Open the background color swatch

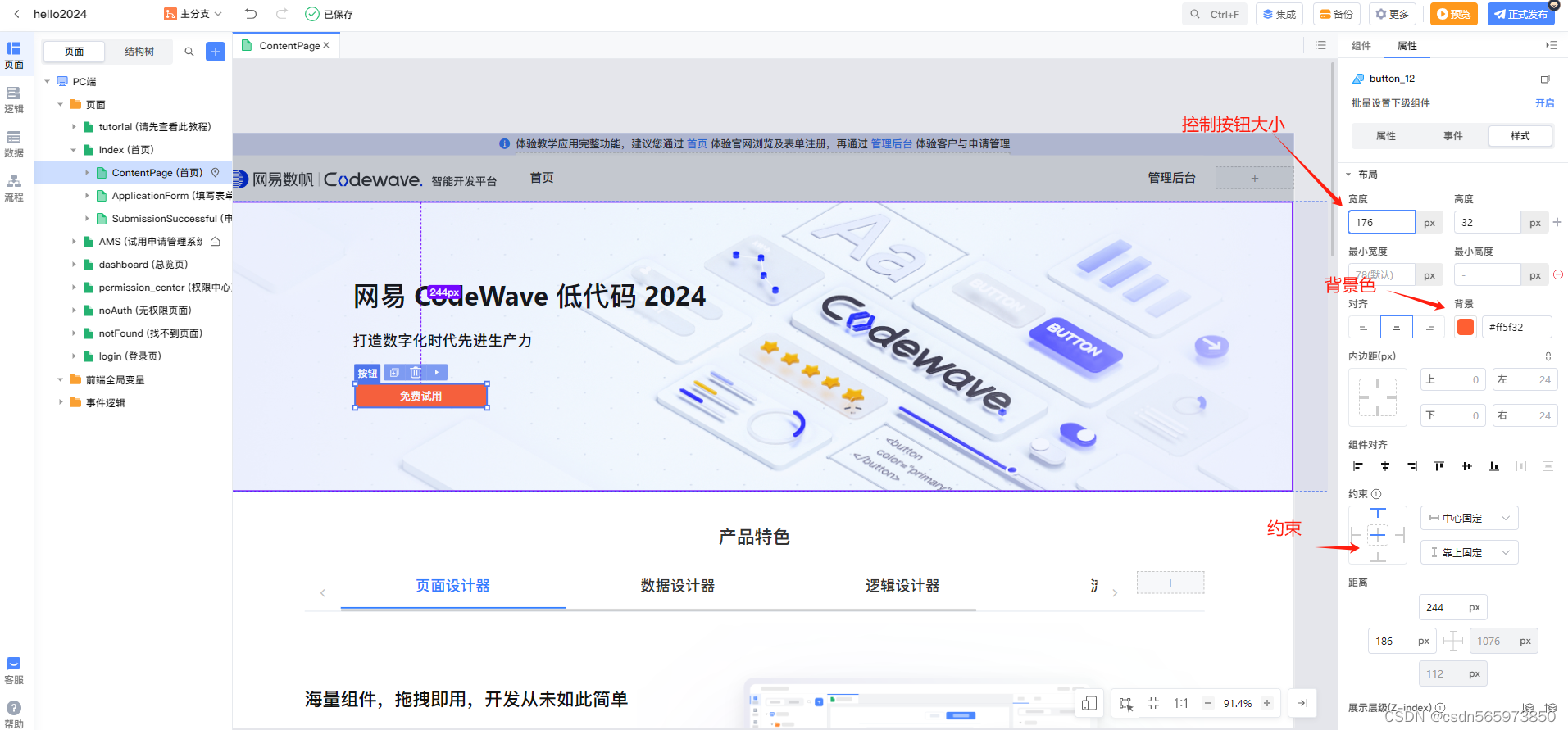pos(1466,327)
